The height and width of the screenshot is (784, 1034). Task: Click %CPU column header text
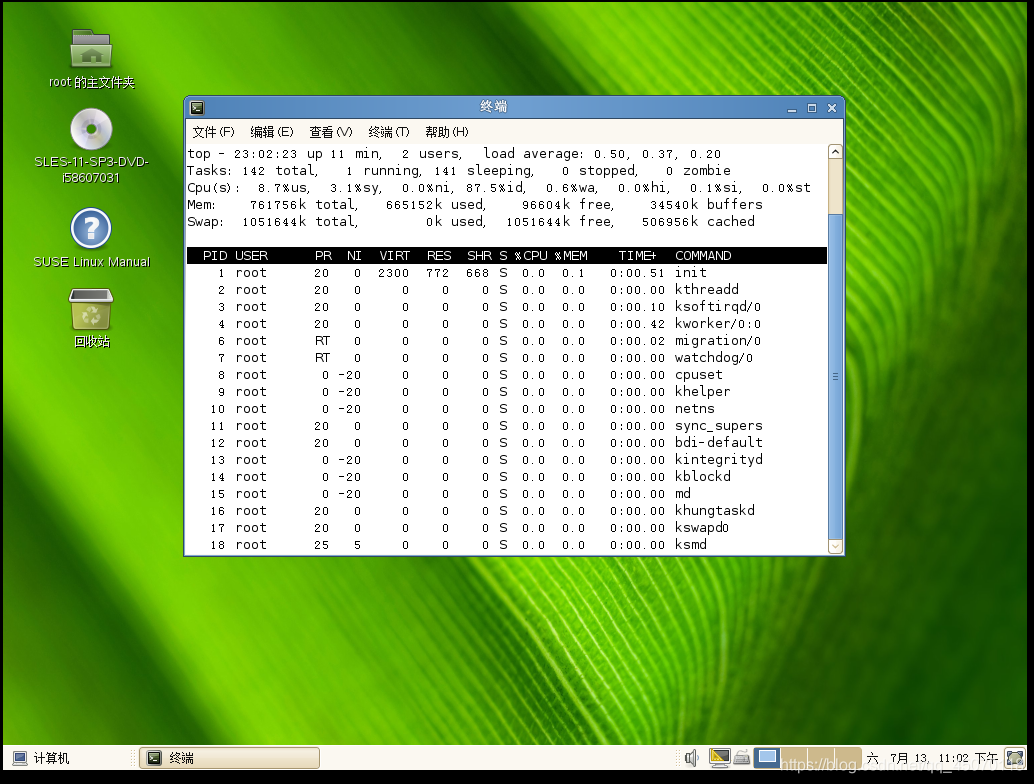532,255
